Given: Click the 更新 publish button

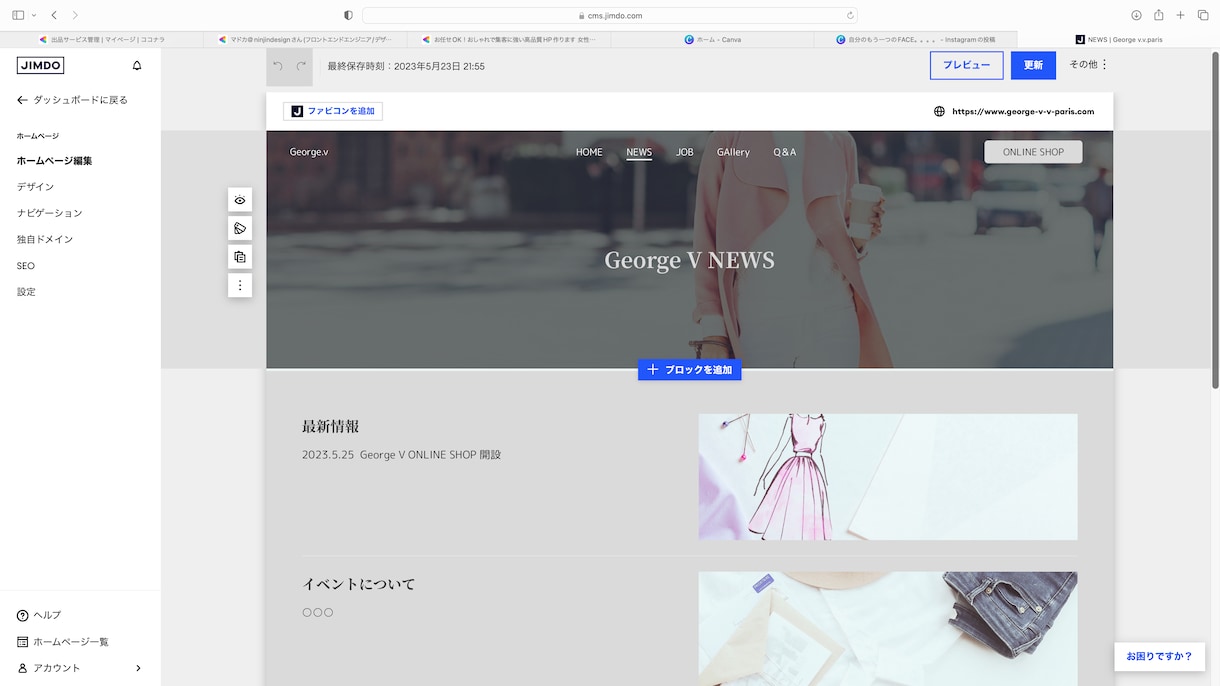Looking at the screenshot, I should click(x=1033, y=65).
